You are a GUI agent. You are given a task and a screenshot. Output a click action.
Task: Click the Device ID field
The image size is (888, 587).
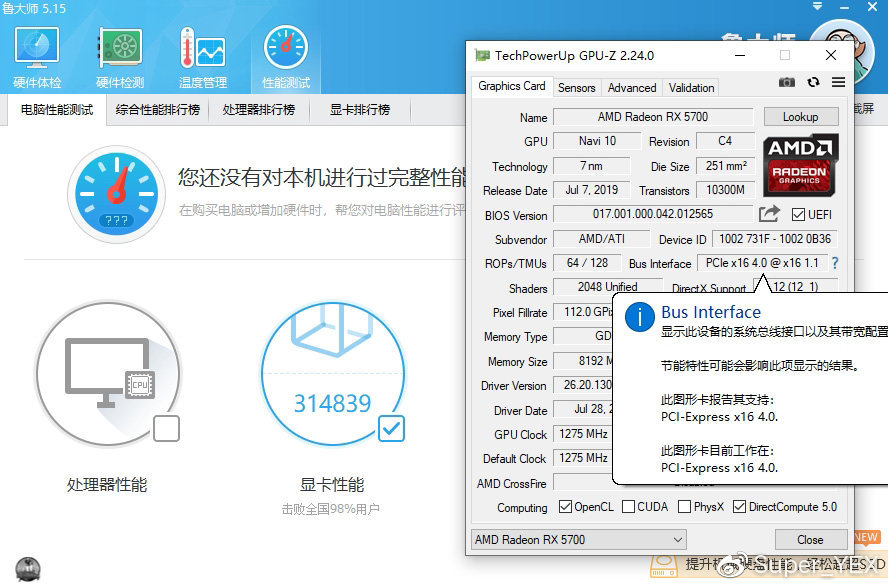pos(775,239)
